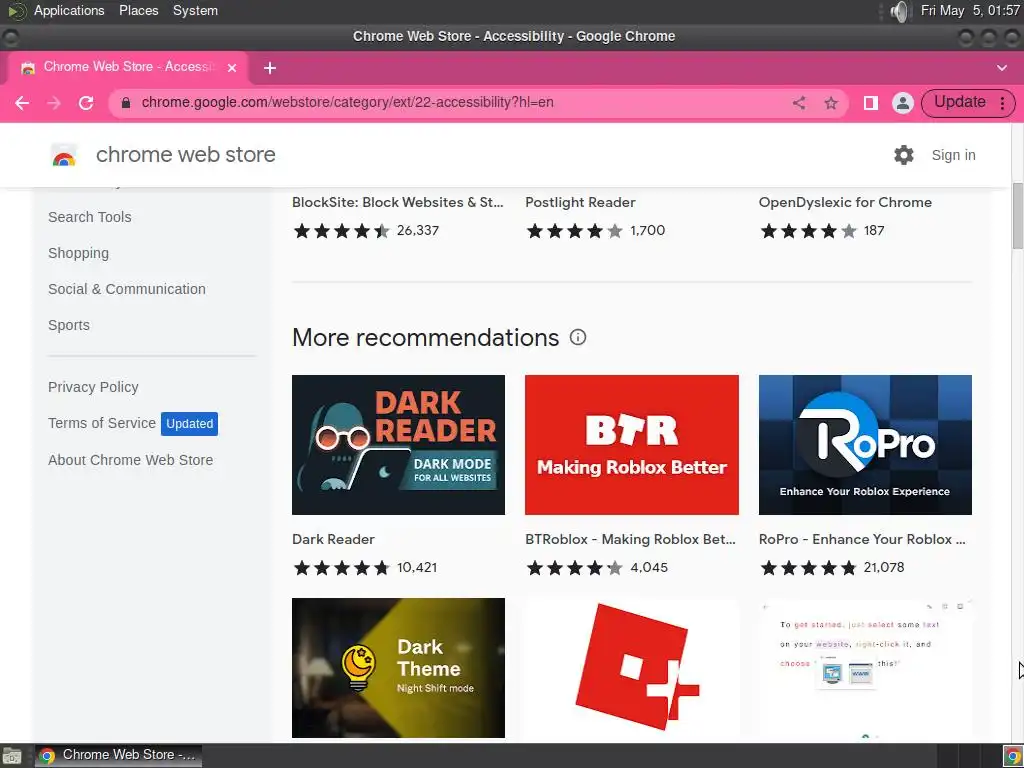
Task: Click OpenDyslexic for Chrome title
Action: coord(845,202)
